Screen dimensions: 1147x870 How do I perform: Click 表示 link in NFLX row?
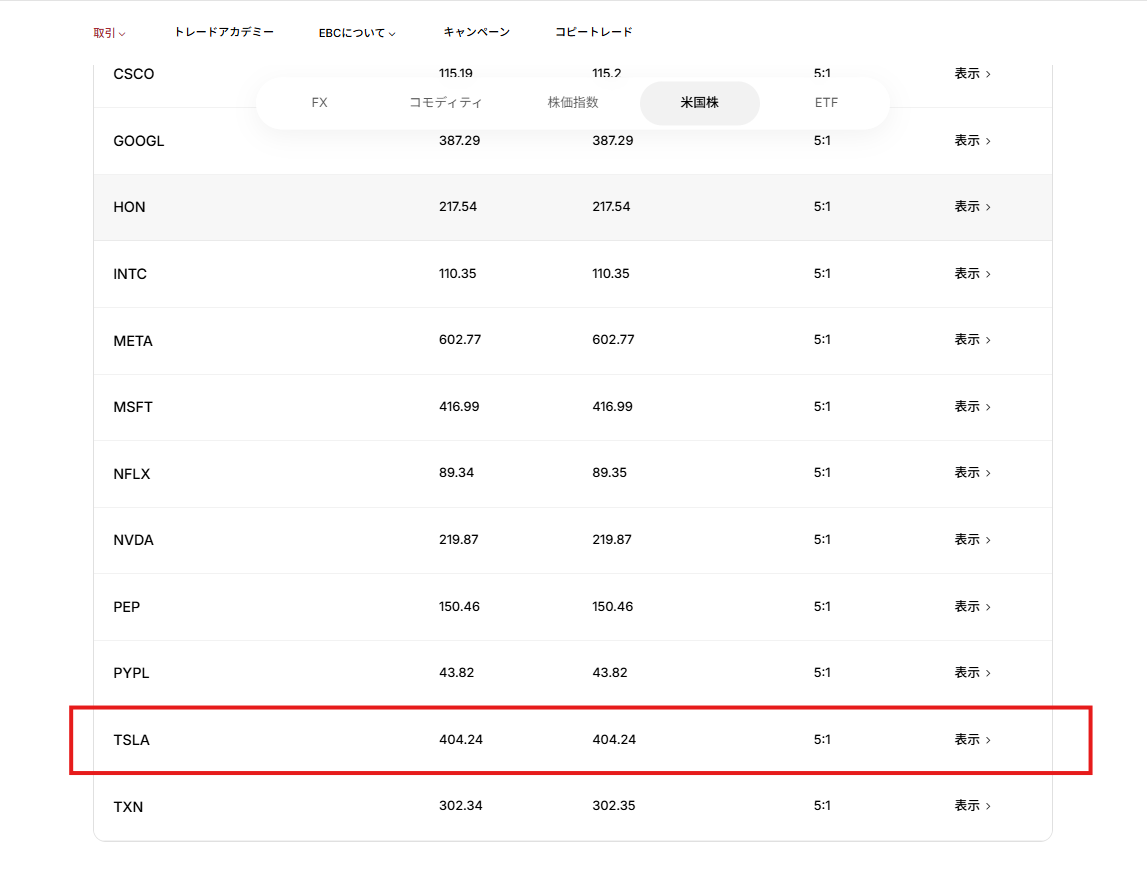(x=972, y=473)
